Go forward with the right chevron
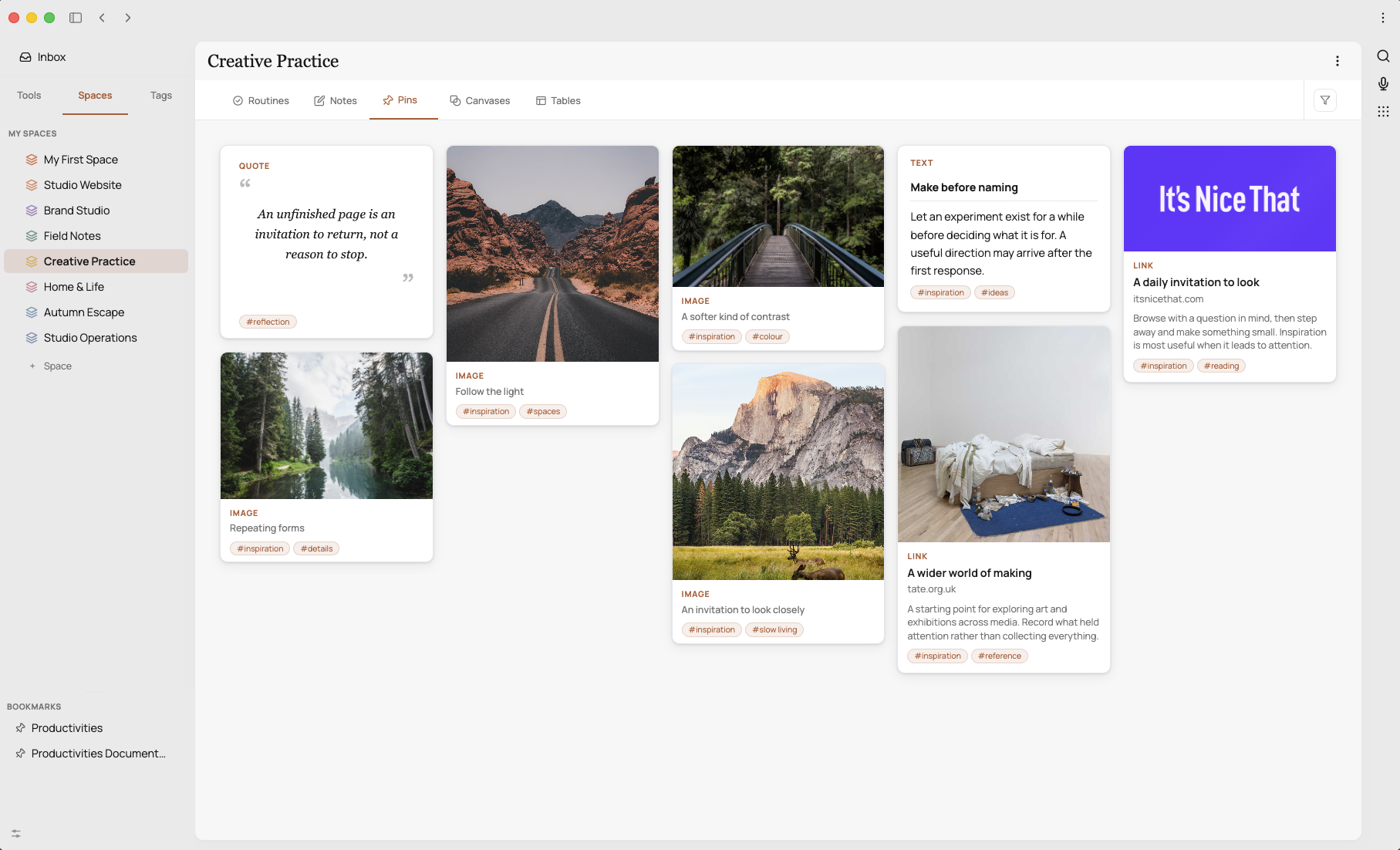Viewport: 1400px width, 850px height. coord(128,18)
